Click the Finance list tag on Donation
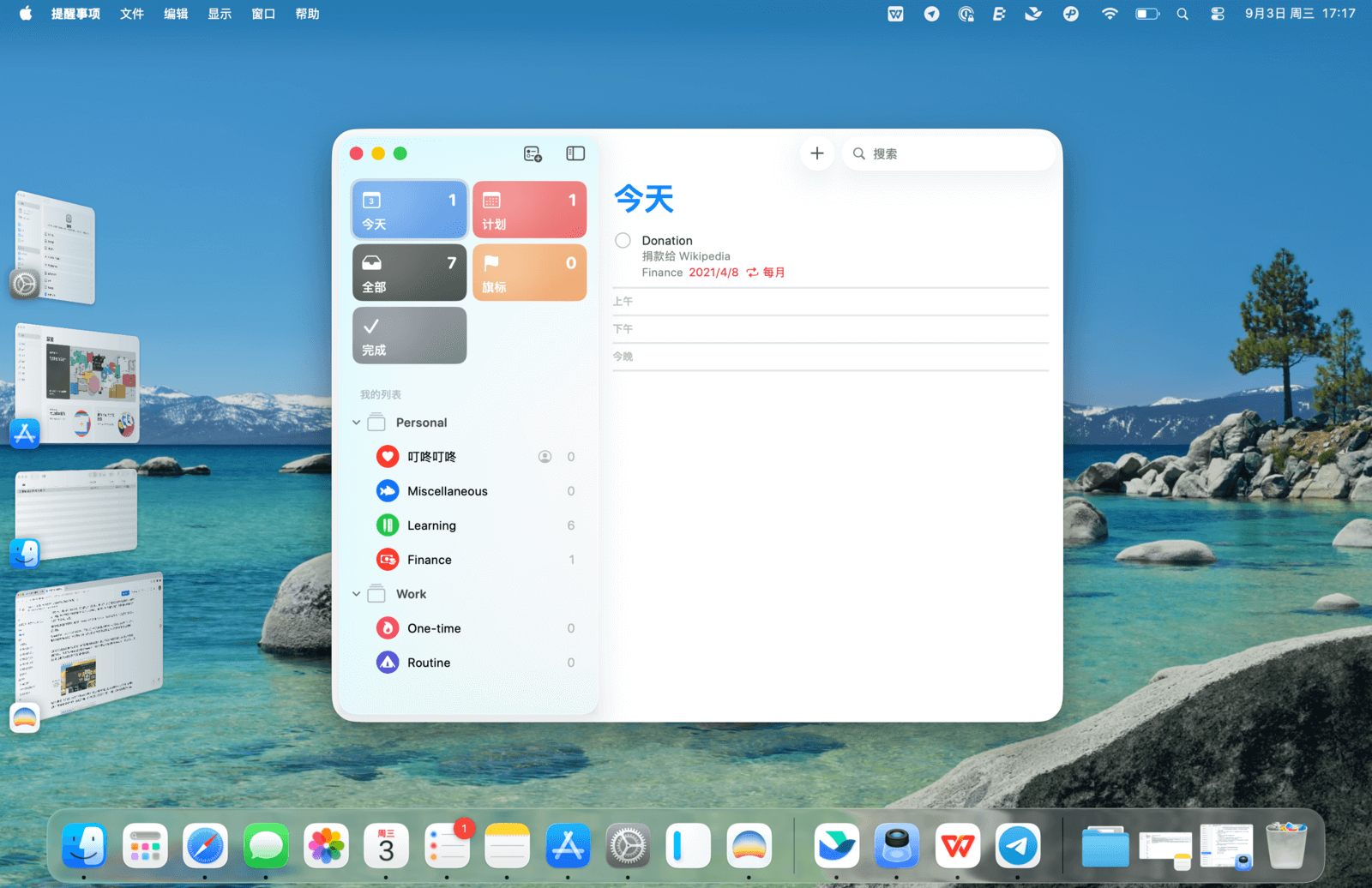The height and width of the screenshot is (888, 1372). (662, 273)
